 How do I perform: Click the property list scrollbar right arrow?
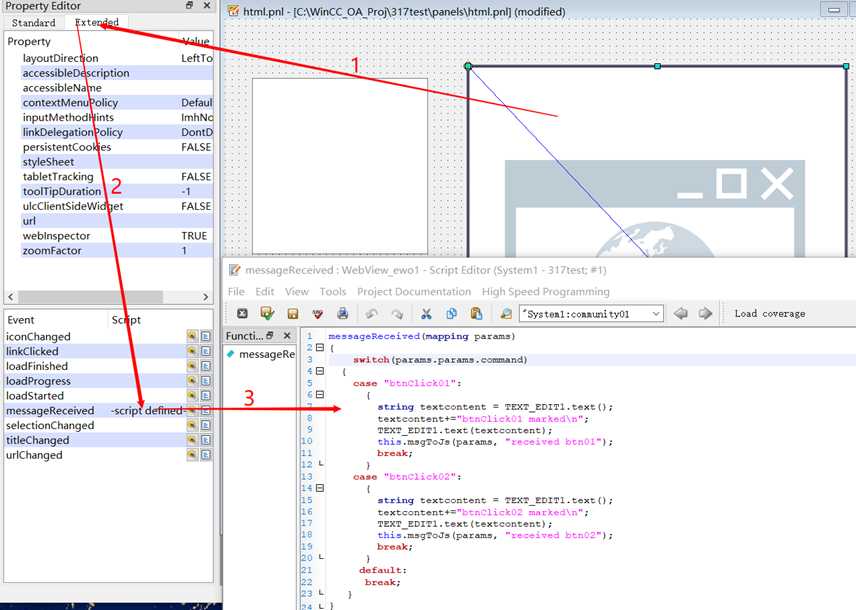pos(206,297)
